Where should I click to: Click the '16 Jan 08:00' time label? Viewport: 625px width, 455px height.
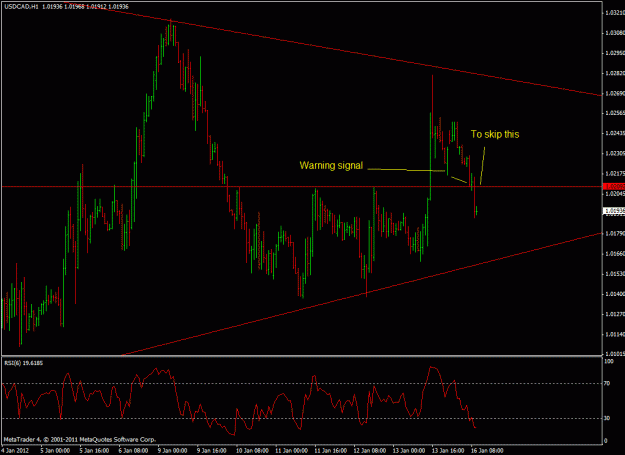[487, 451]
